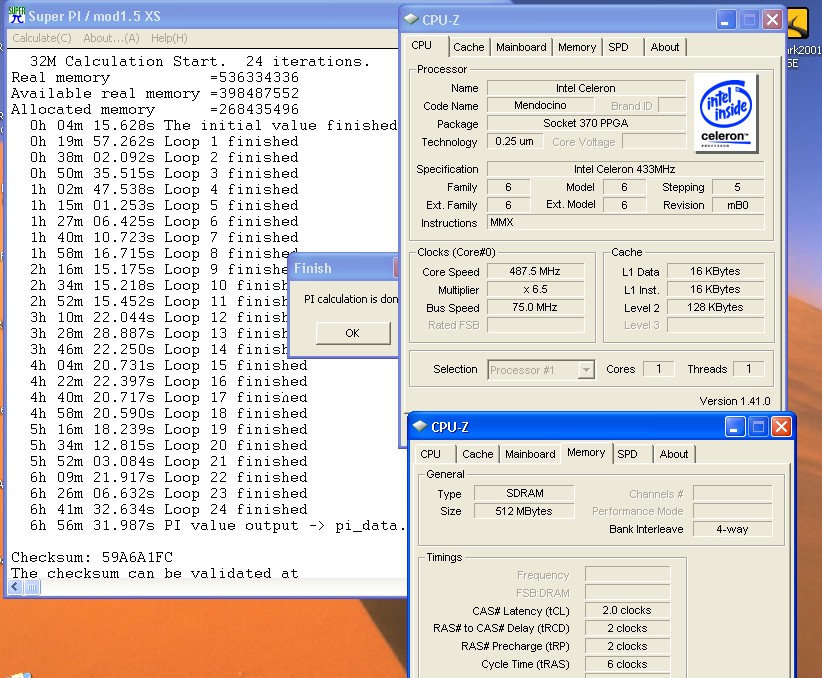Click the RAS# to CAS# Delay value 2 clocks
The image size is (822, 678).
627,628
